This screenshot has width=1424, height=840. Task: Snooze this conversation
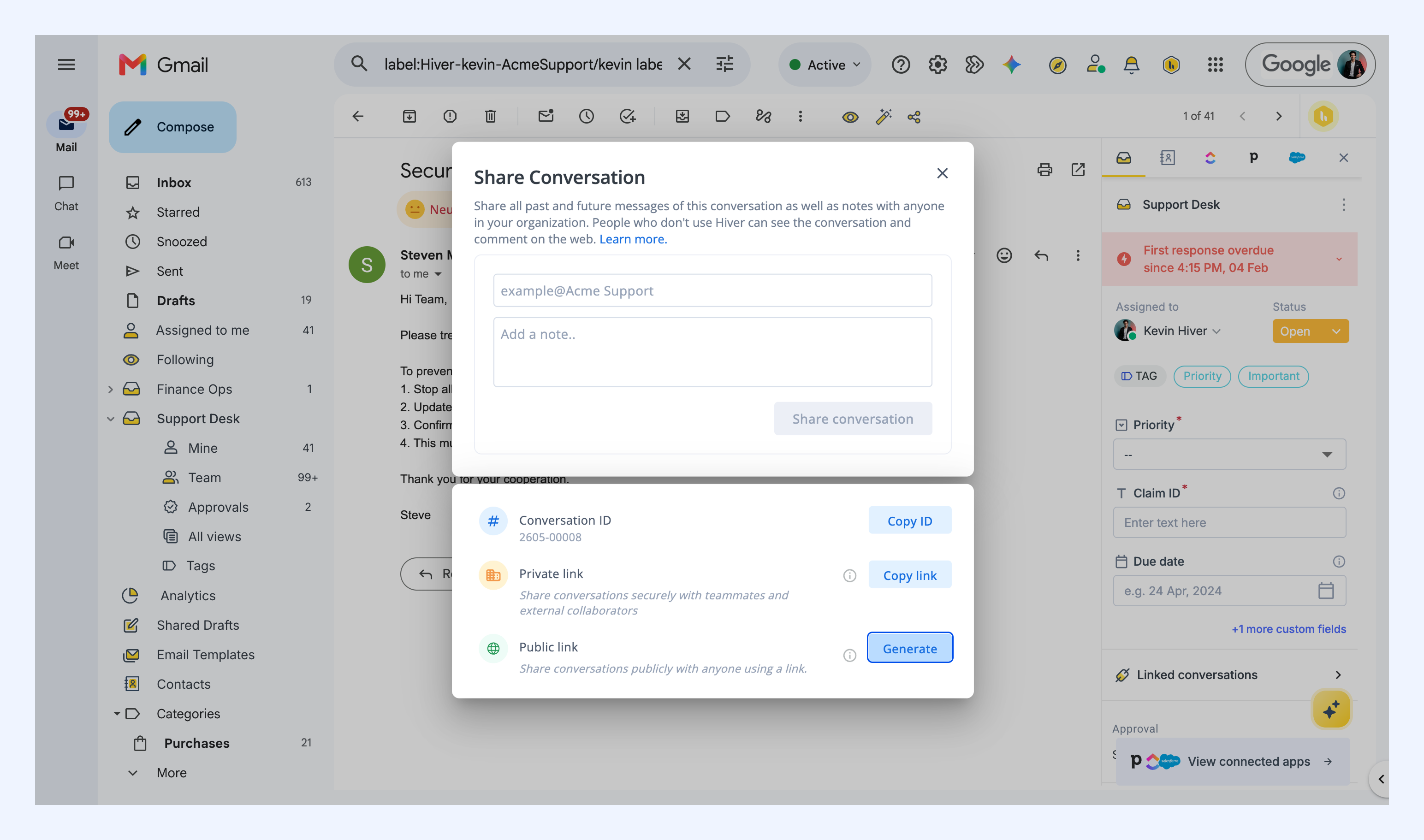pos(586,117)
